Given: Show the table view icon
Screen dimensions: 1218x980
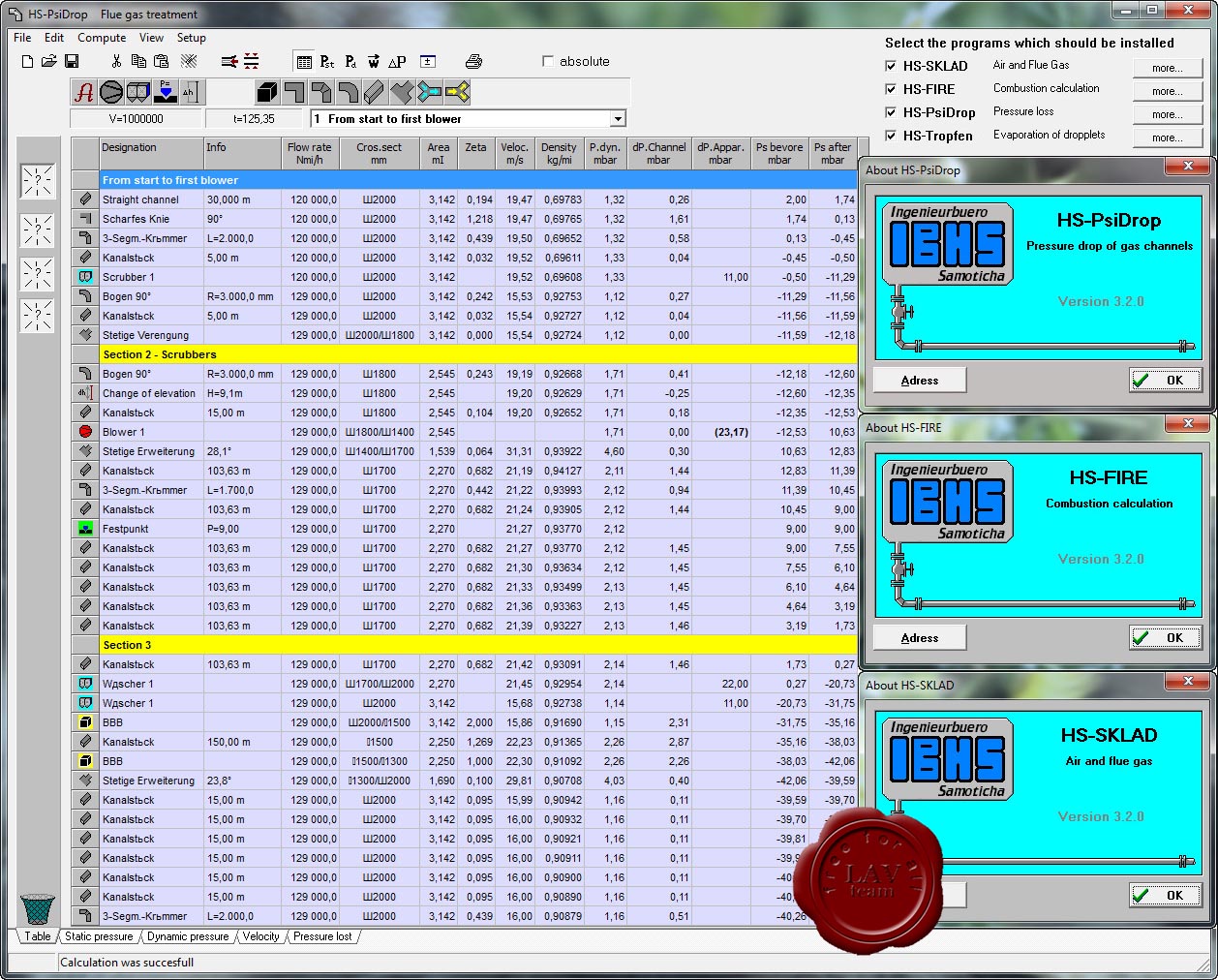Looking at the screenshot, I should [304, 62].
